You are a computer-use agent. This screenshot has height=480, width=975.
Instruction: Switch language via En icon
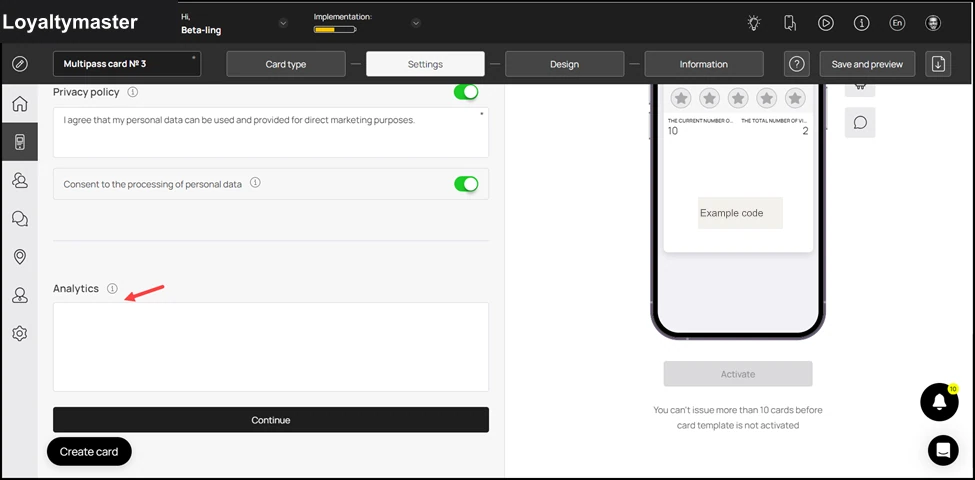click(x=897, y=24)
